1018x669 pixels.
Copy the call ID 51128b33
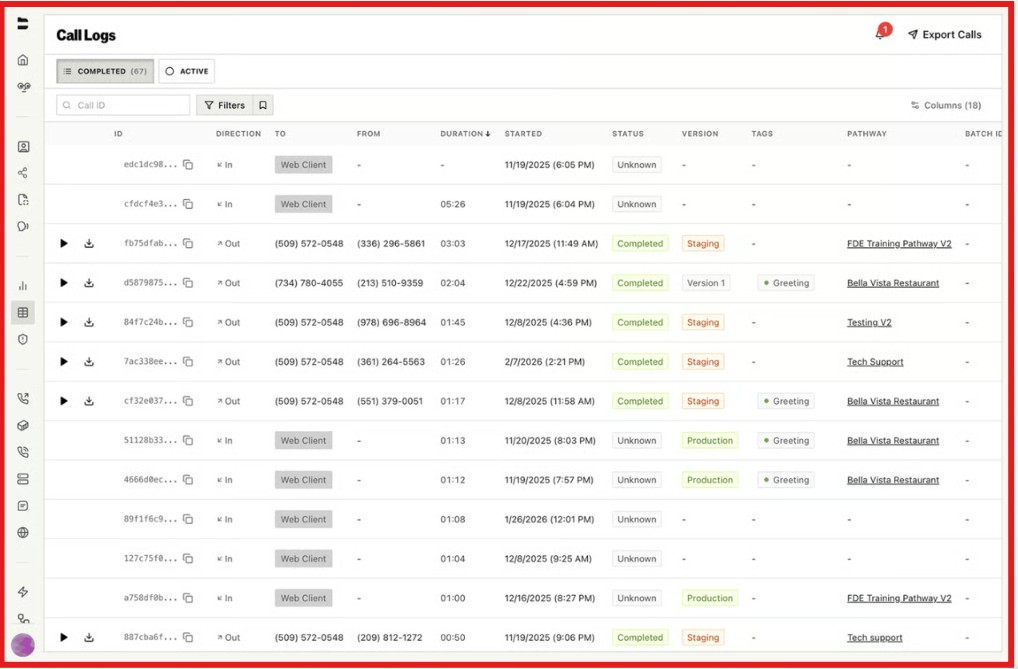[x=188, y=440]
